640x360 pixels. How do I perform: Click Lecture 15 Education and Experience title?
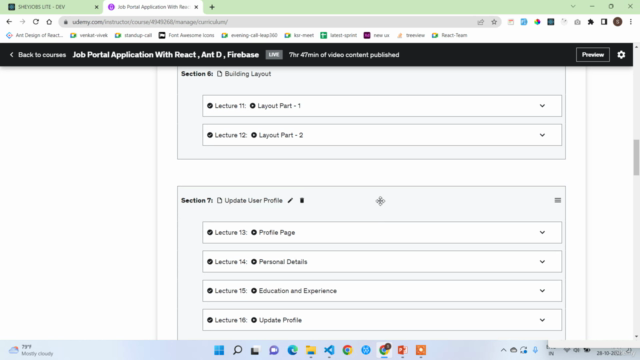pyautogui.click(x=298, y=291)
